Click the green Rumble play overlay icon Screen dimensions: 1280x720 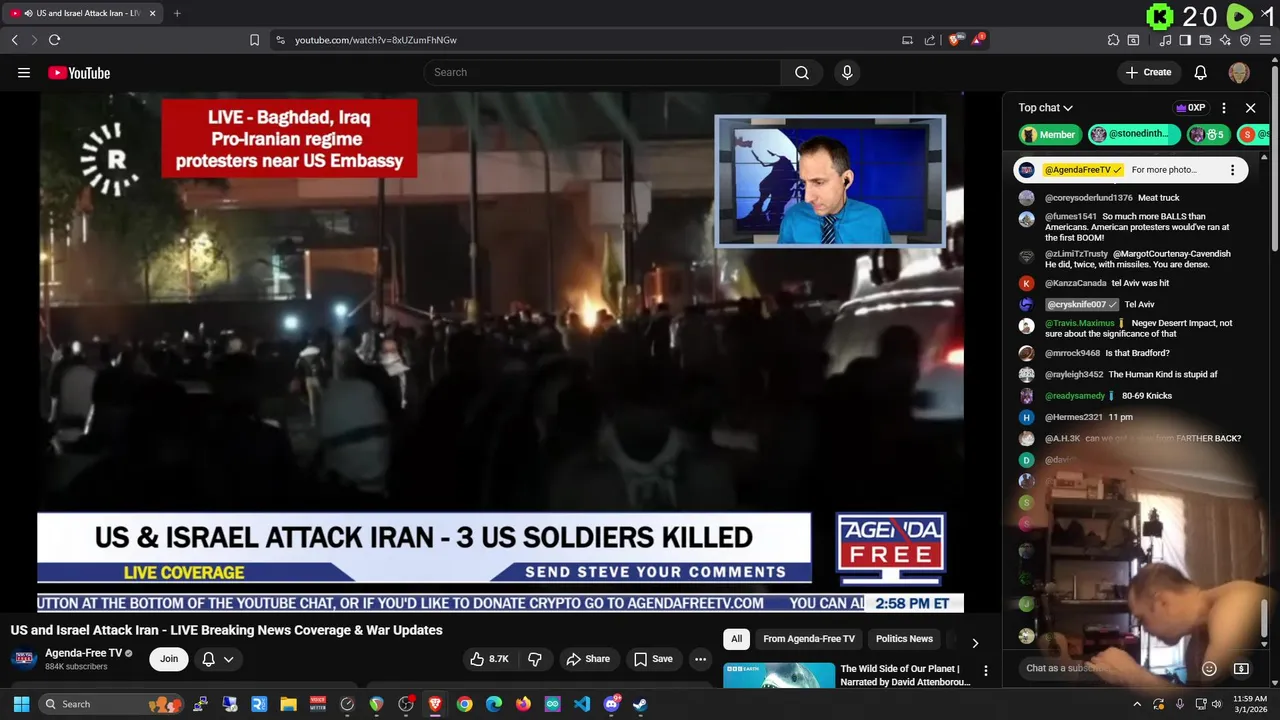[1239, 16]
